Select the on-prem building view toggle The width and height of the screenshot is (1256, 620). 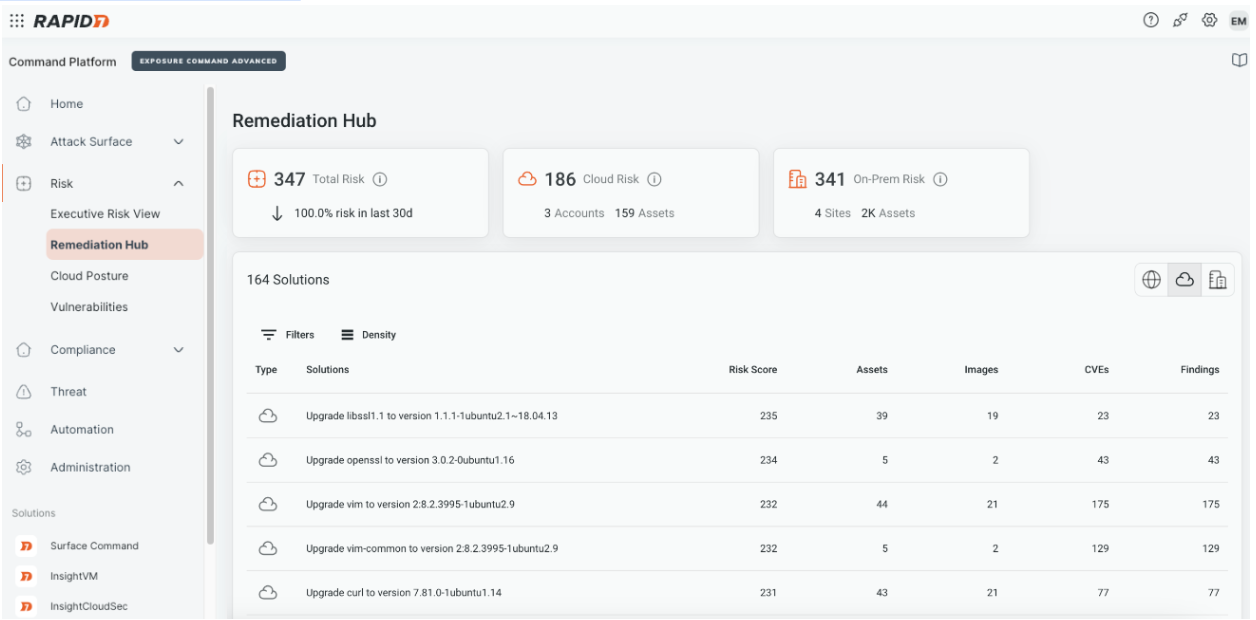[x=1217, y=280]
